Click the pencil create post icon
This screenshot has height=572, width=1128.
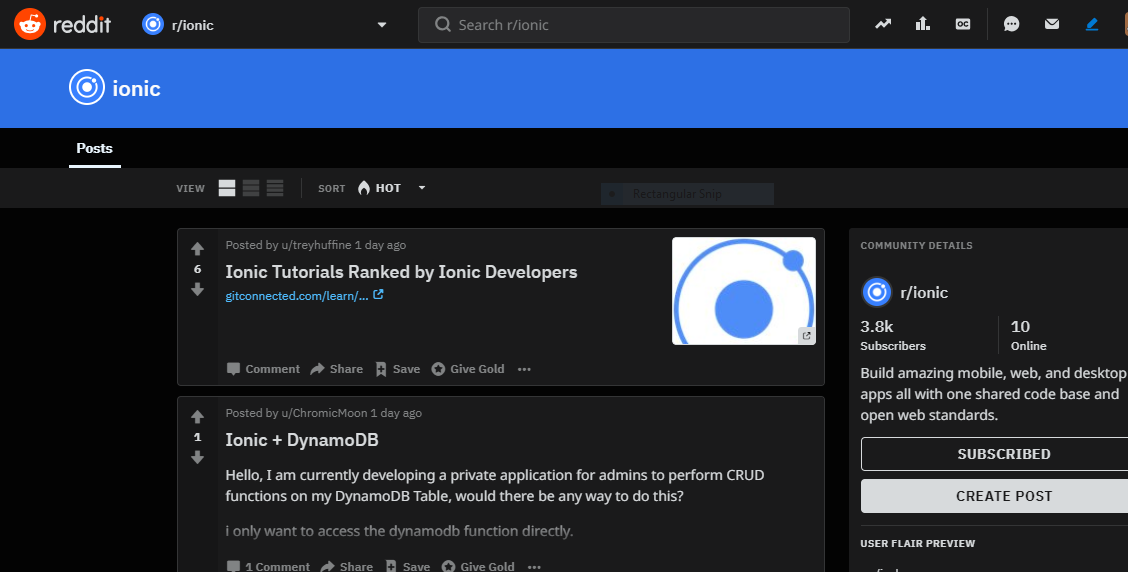click(1092, 25)
